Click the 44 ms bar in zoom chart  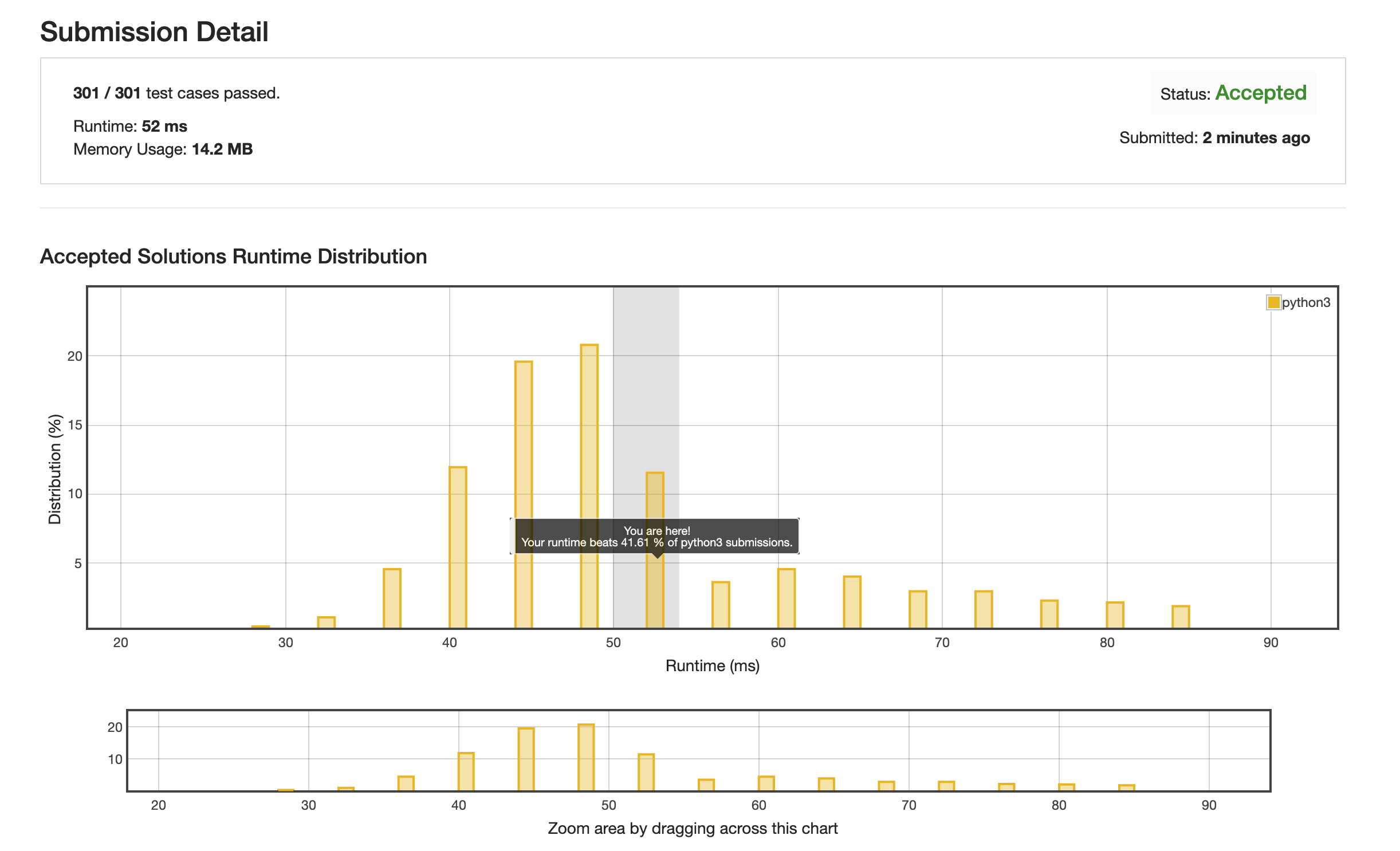[526, 759]
